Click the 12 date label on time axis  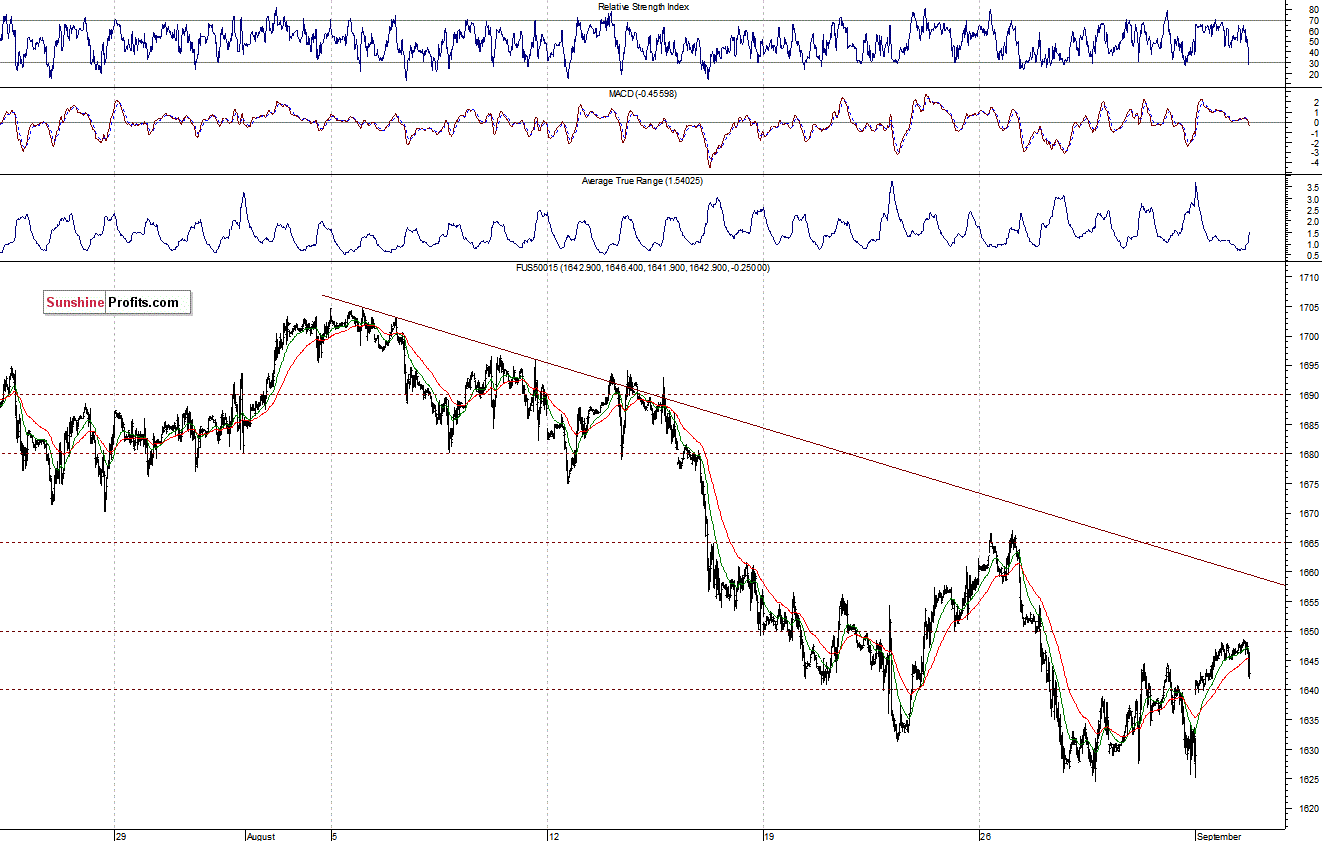pos(553,836)
